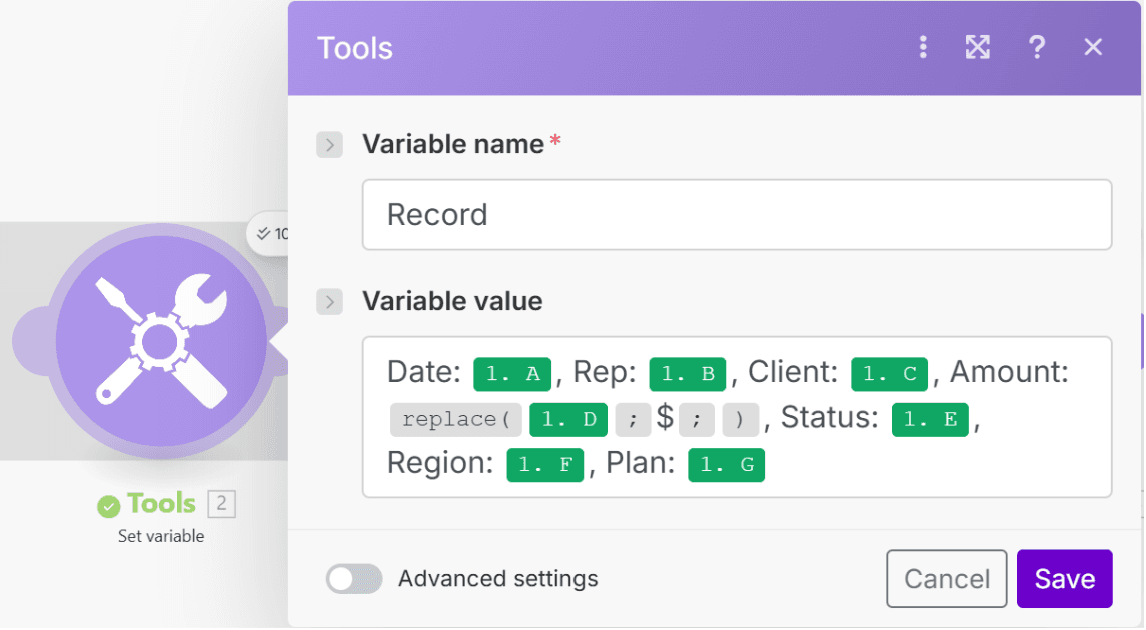The width and height of the screenshot is (1146, 630).
Task: Open help with the question mark icon
Action: [1037, 47]
